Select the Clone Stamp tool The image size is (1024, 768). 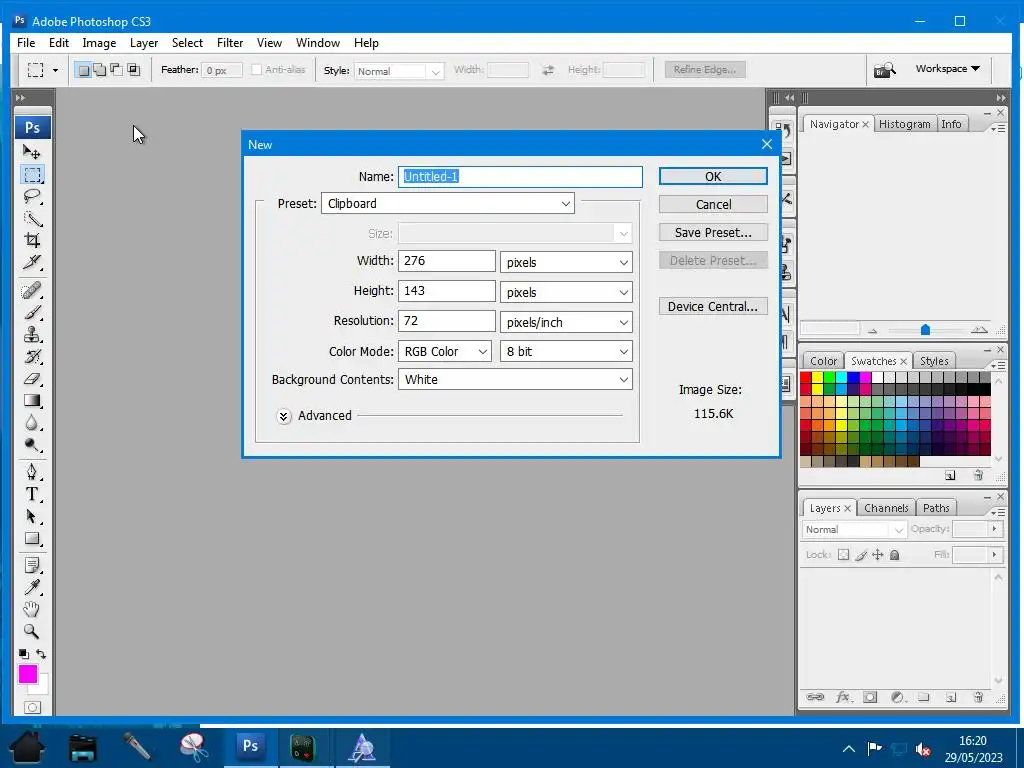[31, 334]
